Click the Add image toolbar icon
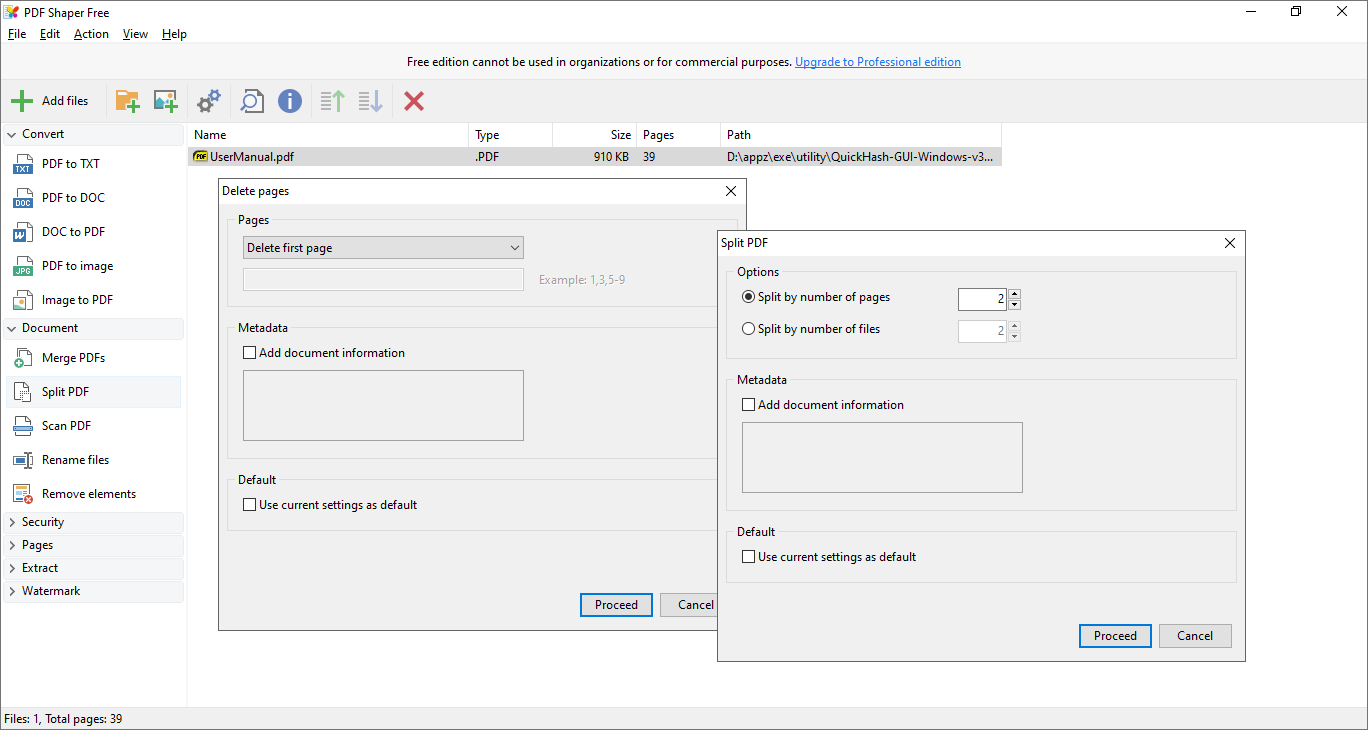This screenshot has width=1368, height=730. click(165, 101)
